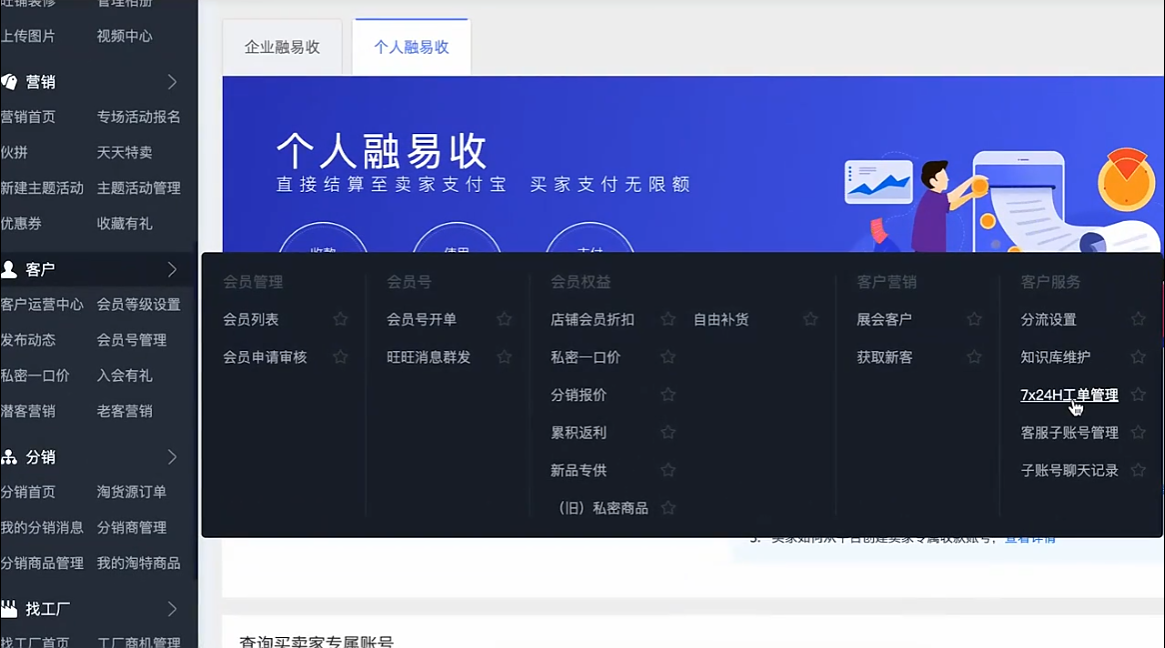
Task: Open 客户运营中心 in the left sidebar
Action: 42,304
